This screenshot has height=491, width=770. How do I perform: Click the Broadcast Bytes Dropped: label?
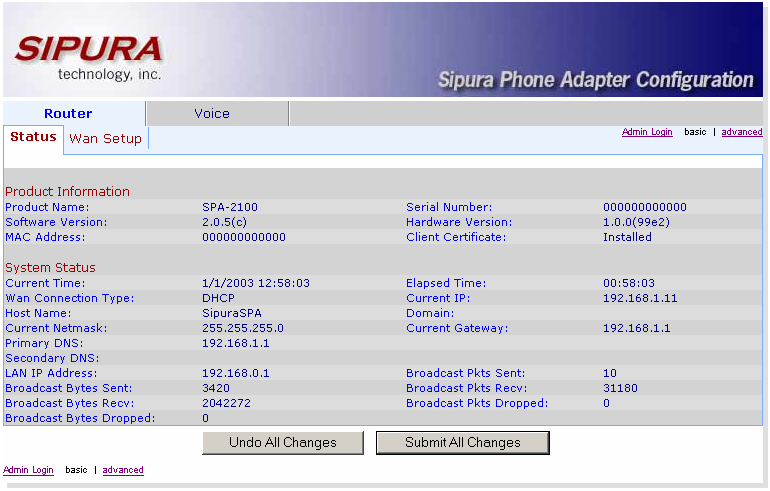80,418
